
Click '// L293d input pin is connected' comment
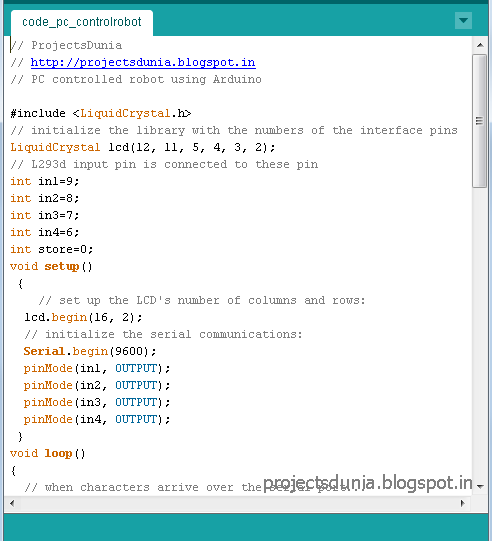pyautogui.click(x=164, y=164)
